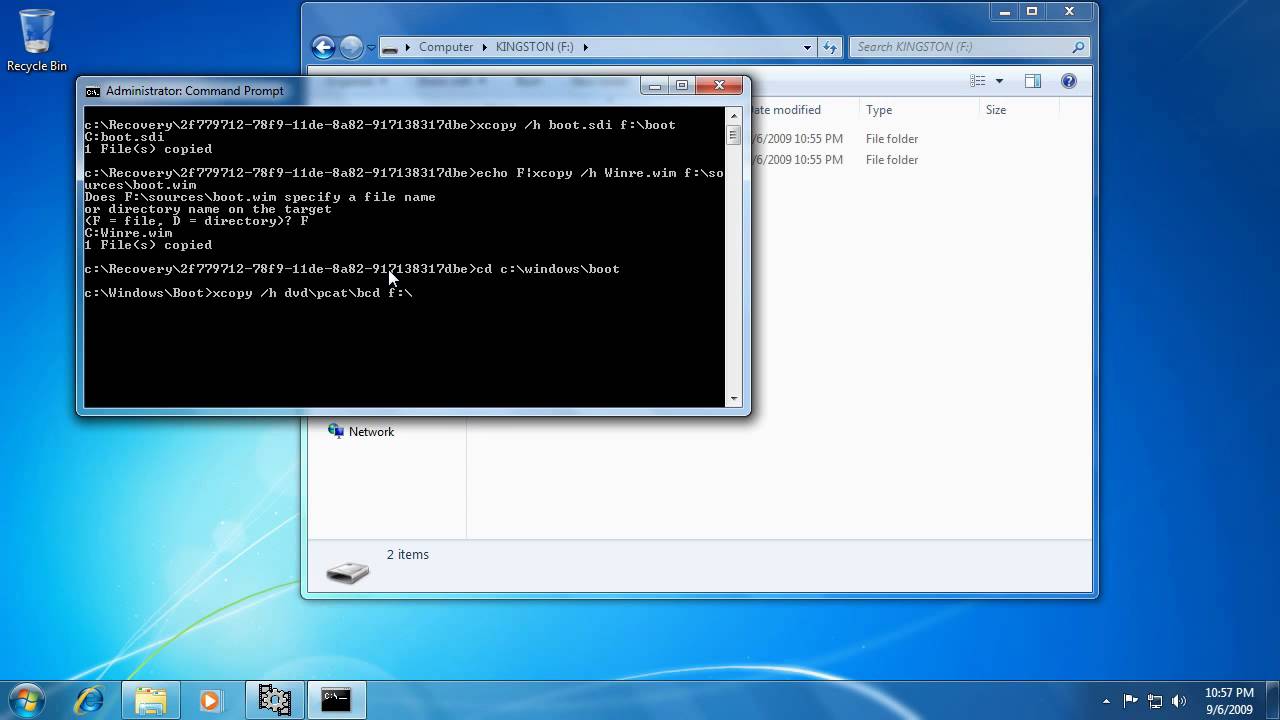Click Command Prompt scrollbar thumb
The height and width of the screenshot is (720, 1280).
click(733, 135)
